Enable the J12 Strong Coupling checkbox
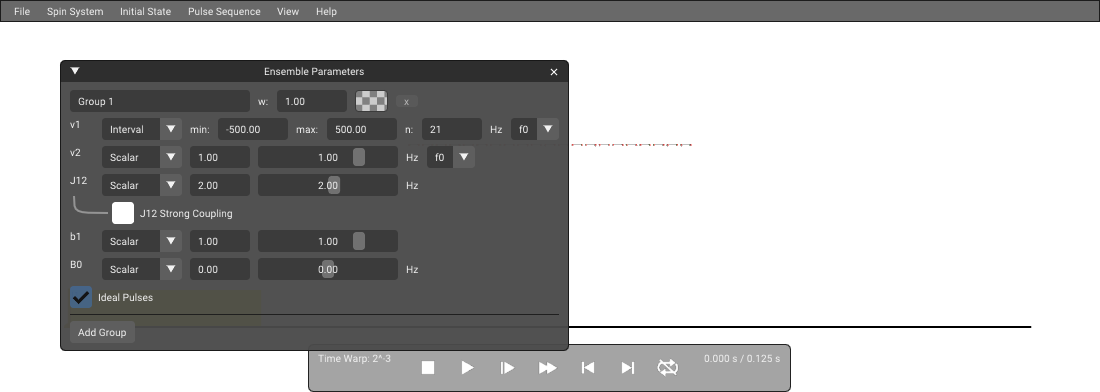Screen dimensions: 1100x392 click(x=123, y=213)
